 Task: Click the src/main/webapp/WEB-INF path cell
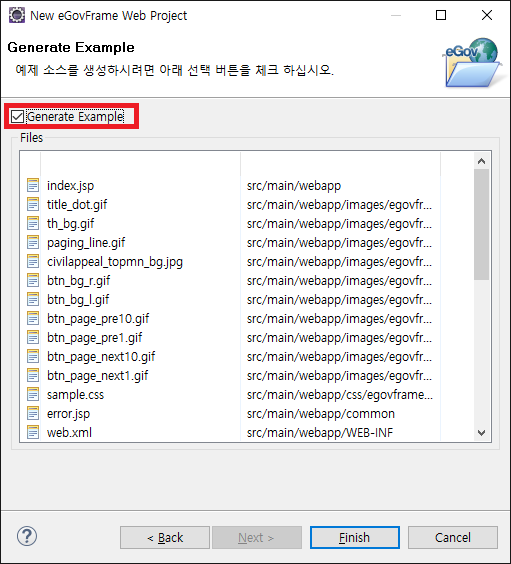point(320,433)
